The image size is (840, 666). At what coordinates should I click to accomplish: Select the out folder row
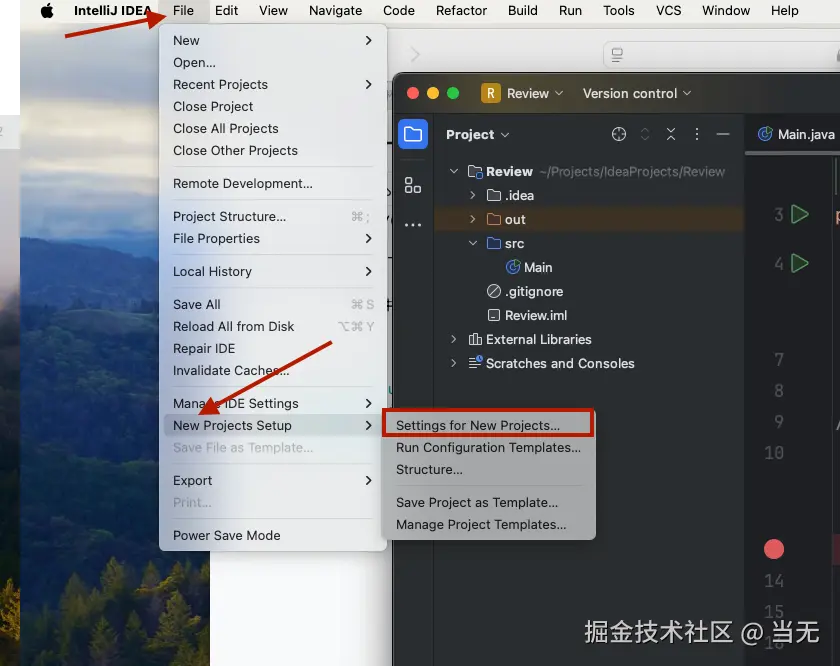click(589, 219)
